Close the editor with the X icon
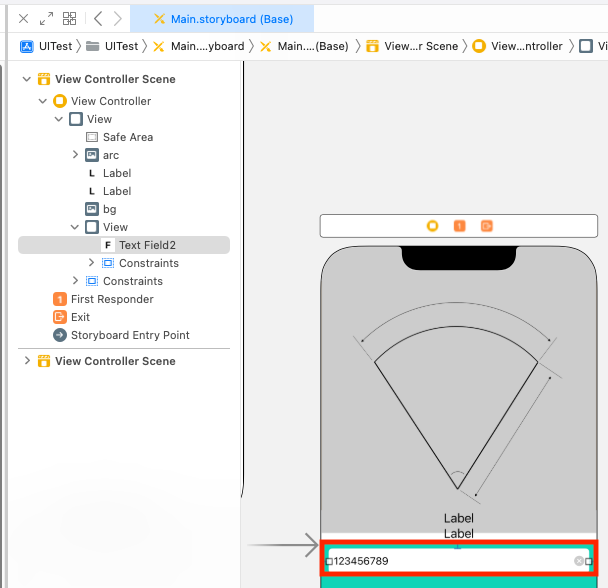Viewport: 608px width, 588px height. pyautogui.click(x=24, y=19)
